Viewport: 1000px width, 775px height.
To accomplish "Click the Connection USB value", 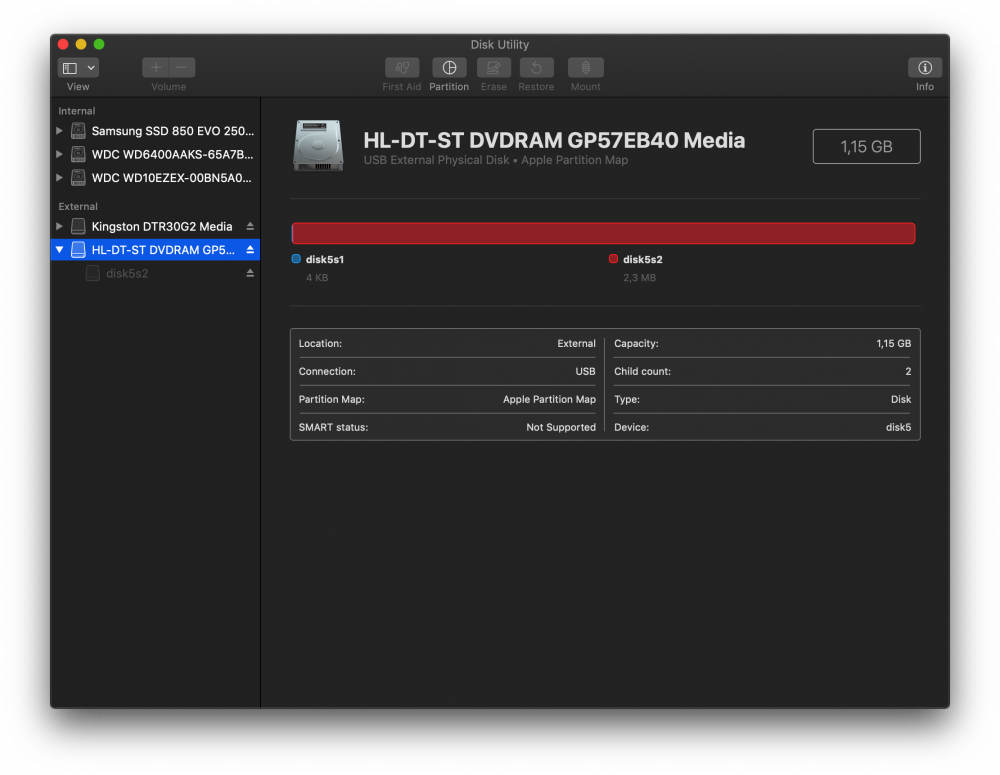I will click(x=585, y=371).
